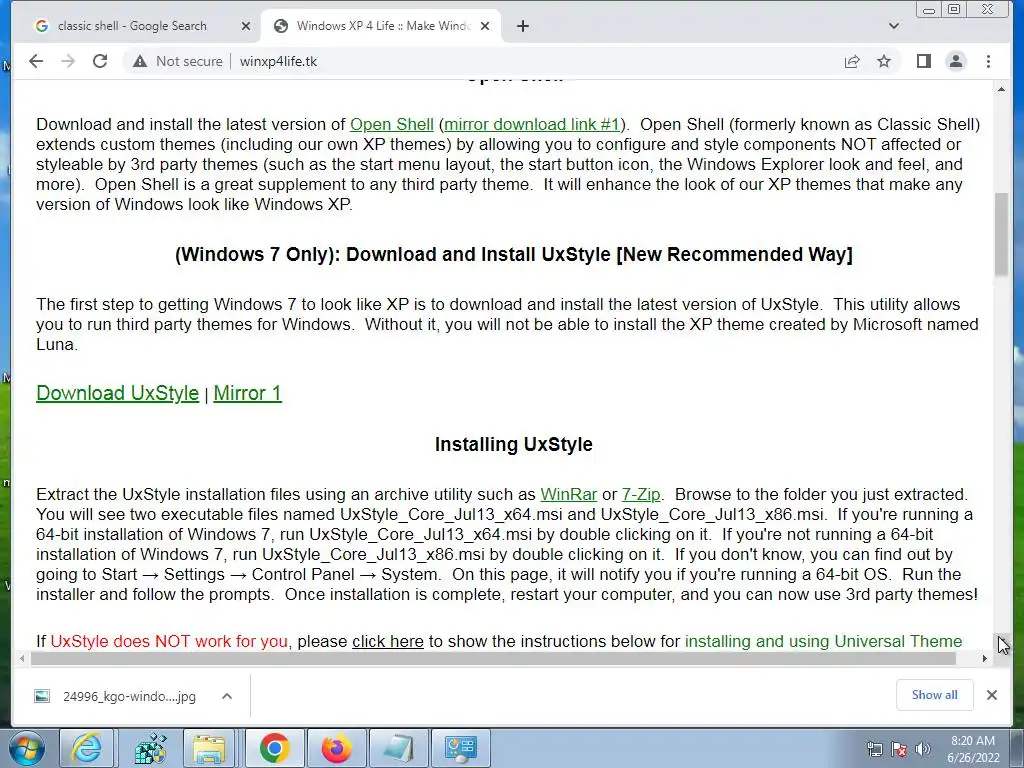Screen dimensions: 1024x768
Task: Switch to Chrome taskbar icon
Action: [x=274, y=748]
